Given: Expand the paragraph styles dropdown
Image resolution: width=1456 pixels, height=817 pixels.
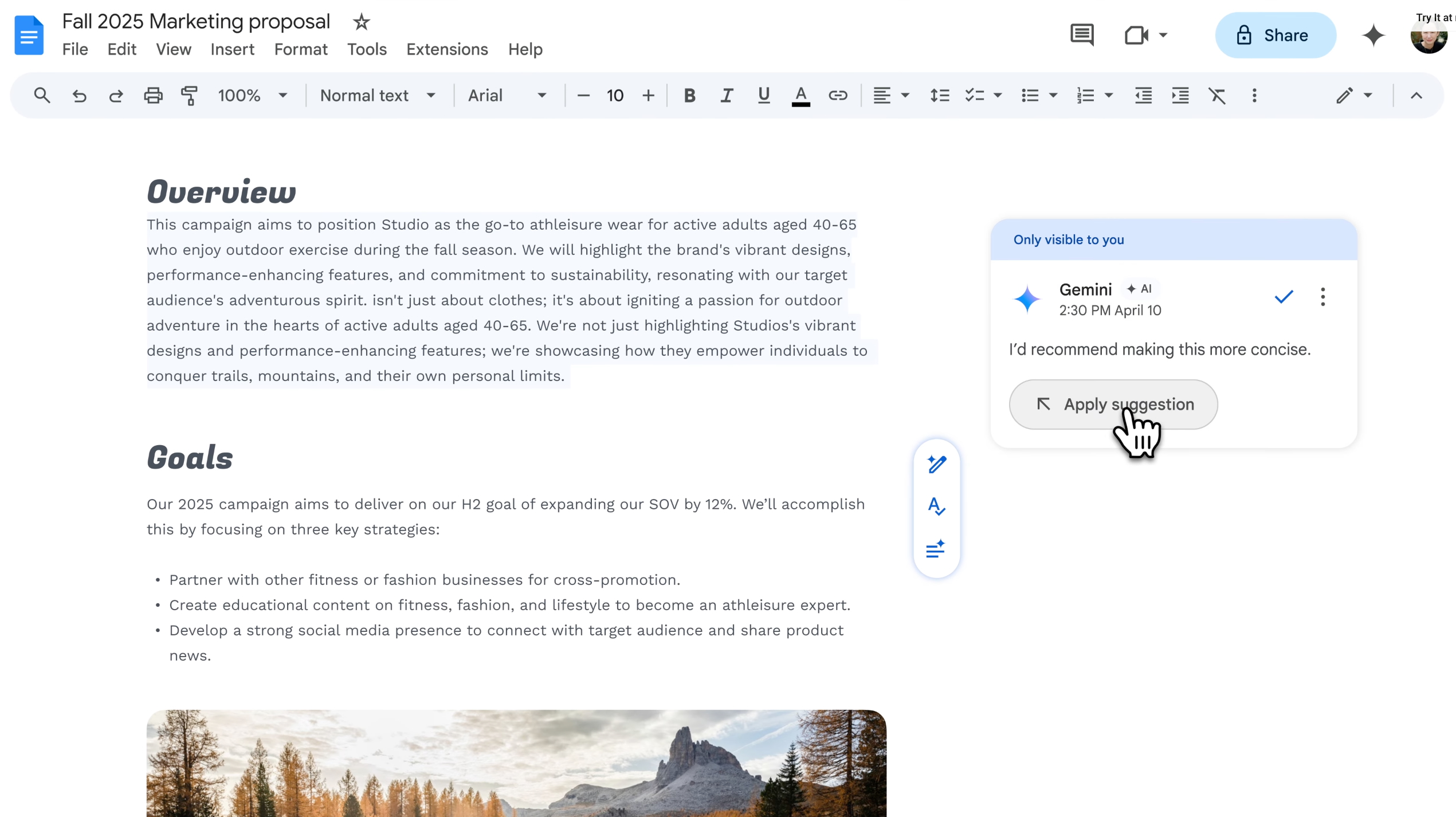Looking at the screenshot, I should (x=378, y=95).
